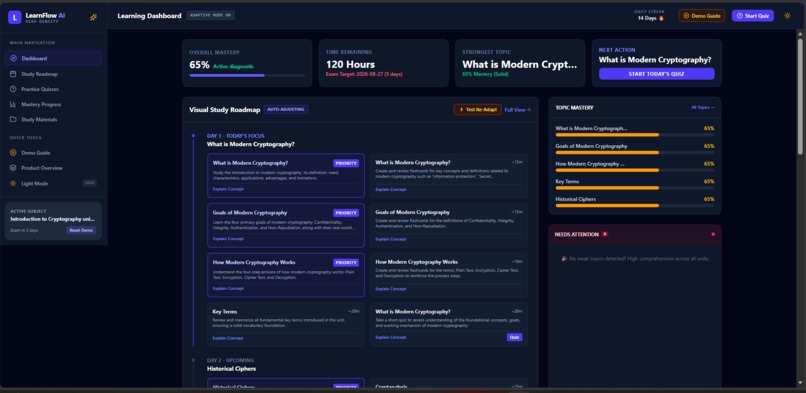This screenshot has height=393, width=806.
Task: Click the AUTO-ADJUSTING badge
Action: click(x=286, y=109)
